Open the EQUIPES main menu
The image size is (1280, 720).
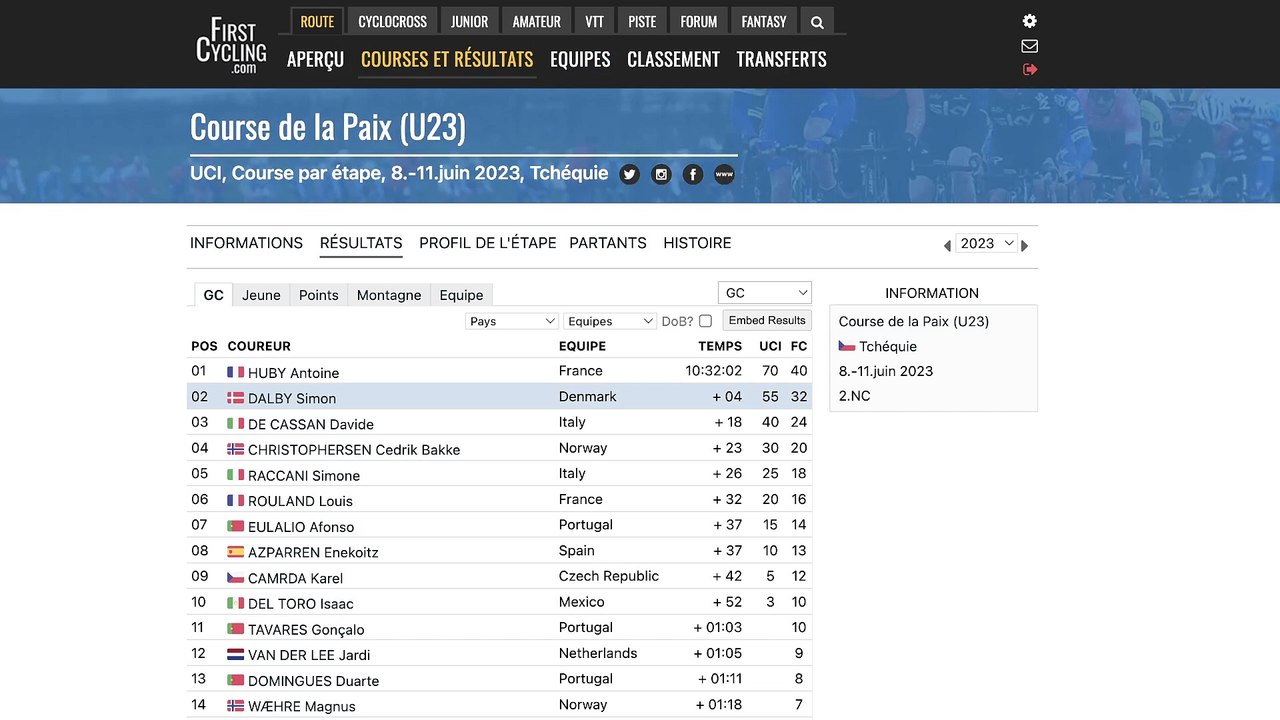pyautogui.click(x=580, y=59)
